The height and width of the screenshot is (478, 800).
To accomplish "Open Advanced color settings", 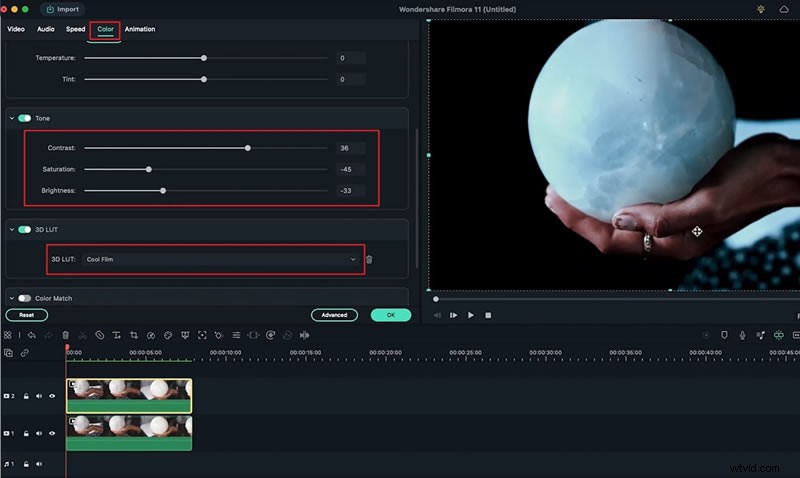I will pyautogui.click(x=334, y=315).
